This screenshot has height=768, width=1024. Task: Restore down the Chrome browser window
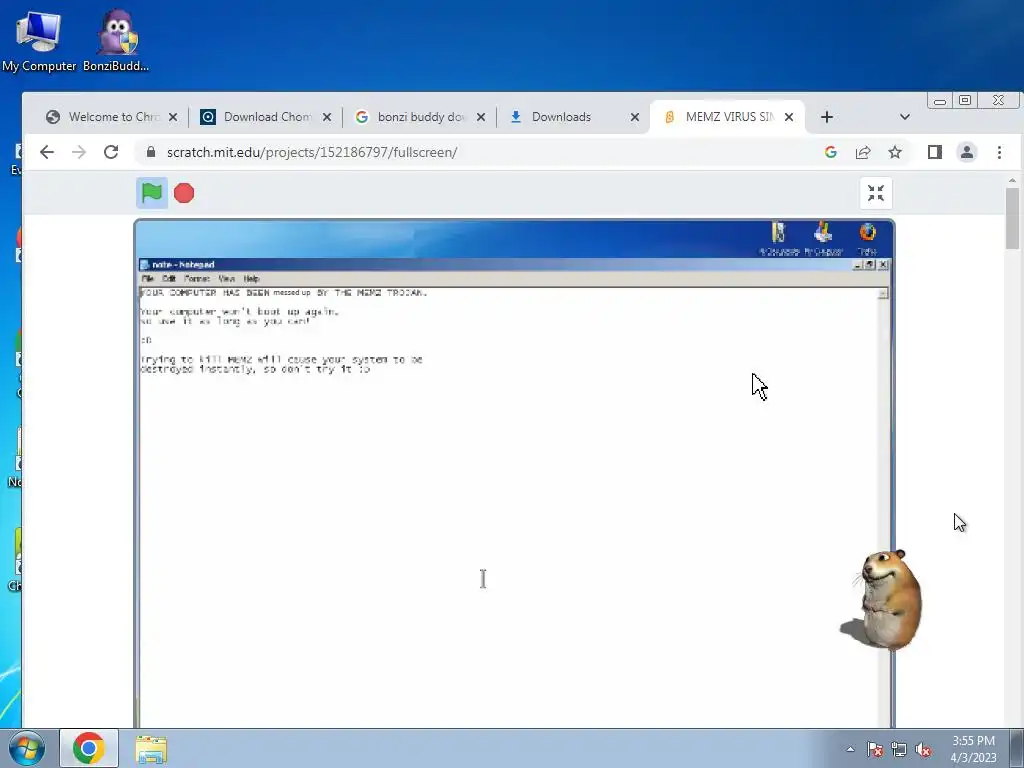click(965, 101)
